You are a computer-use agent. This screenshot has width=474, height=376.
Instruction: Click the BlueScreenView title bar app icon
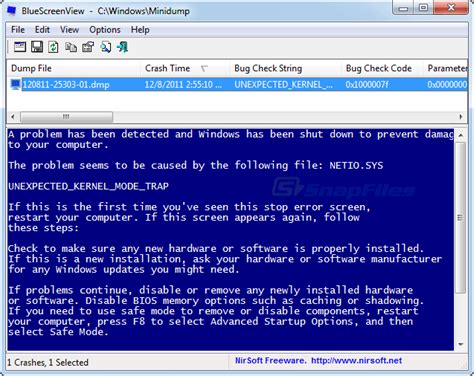tap(11, 11)
